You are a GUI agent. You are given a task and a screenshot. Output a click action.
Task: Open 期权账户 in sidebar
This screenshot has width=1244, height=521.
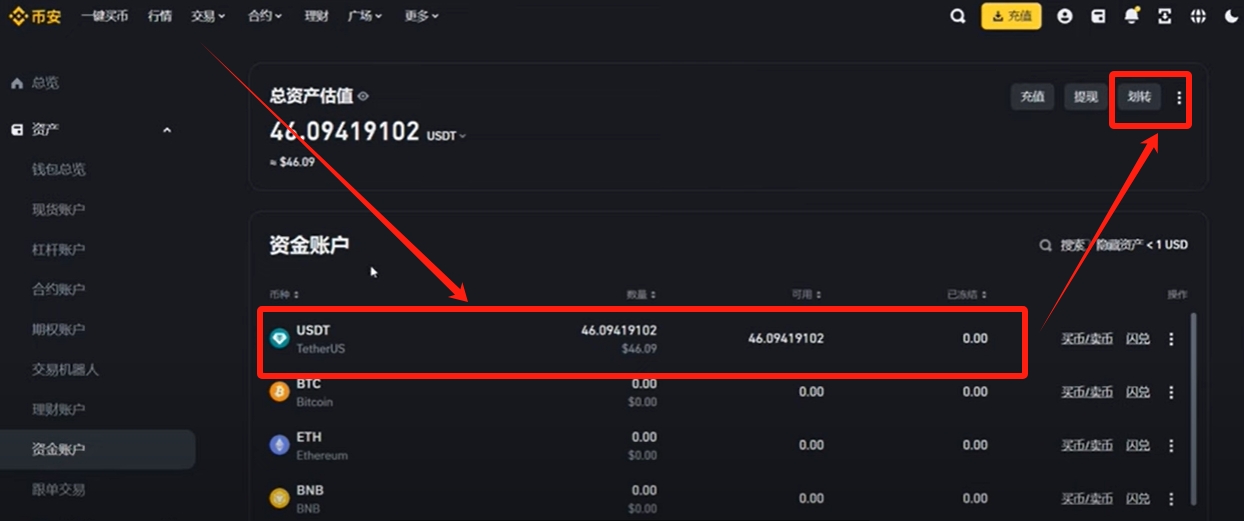tap(59, 329)
